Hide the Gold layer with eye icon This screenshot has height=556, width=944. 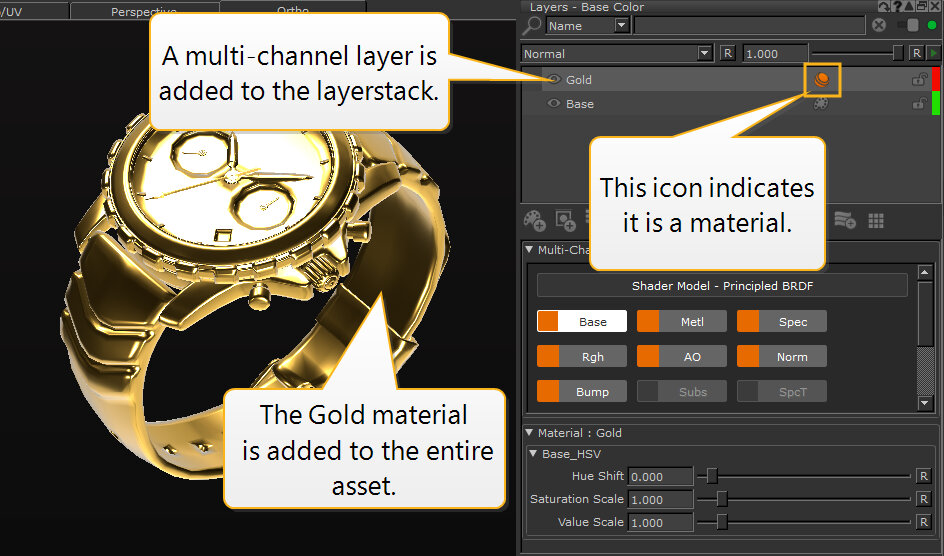click(554, 80)
